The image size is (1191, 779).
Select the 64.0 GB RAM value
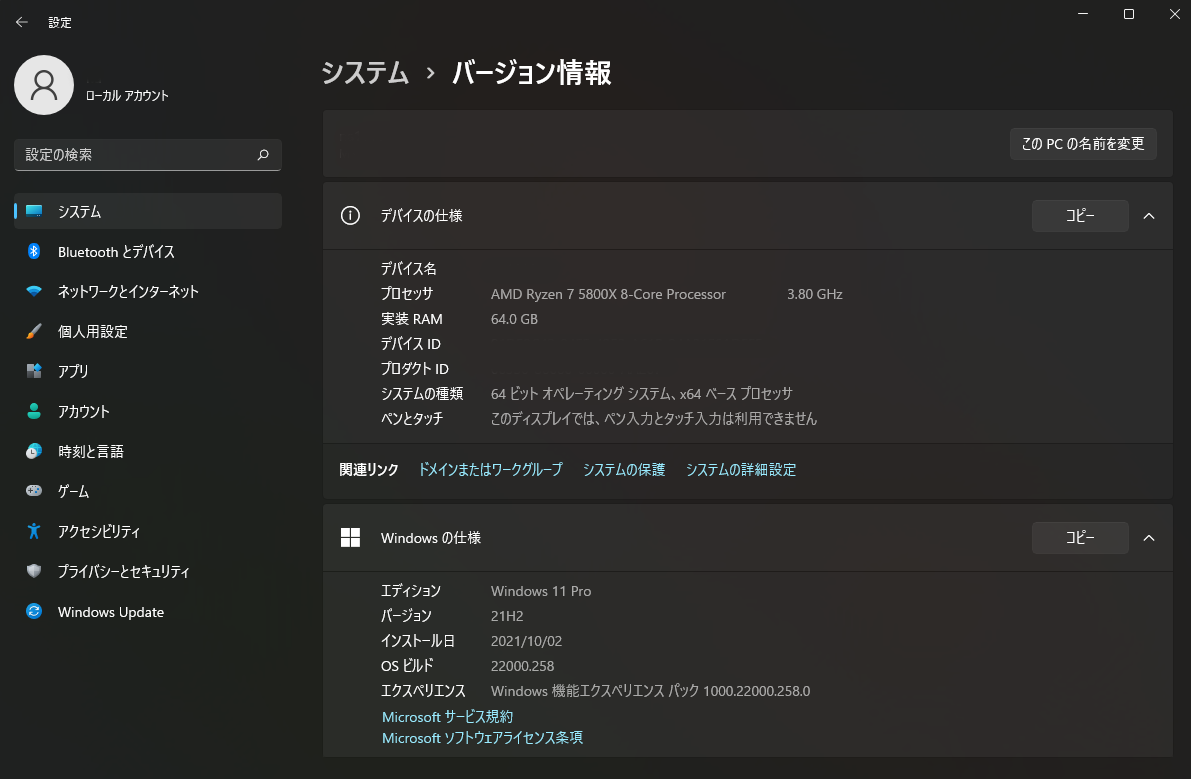pyautogui.click(x=514, y=320)
